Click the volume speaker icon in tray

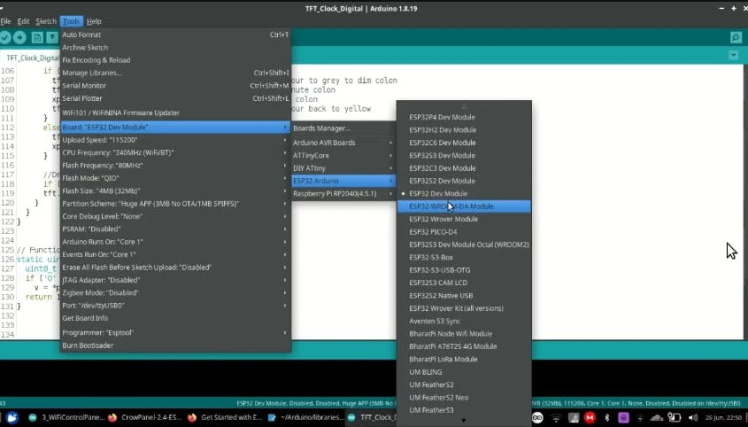coord(693,418)
